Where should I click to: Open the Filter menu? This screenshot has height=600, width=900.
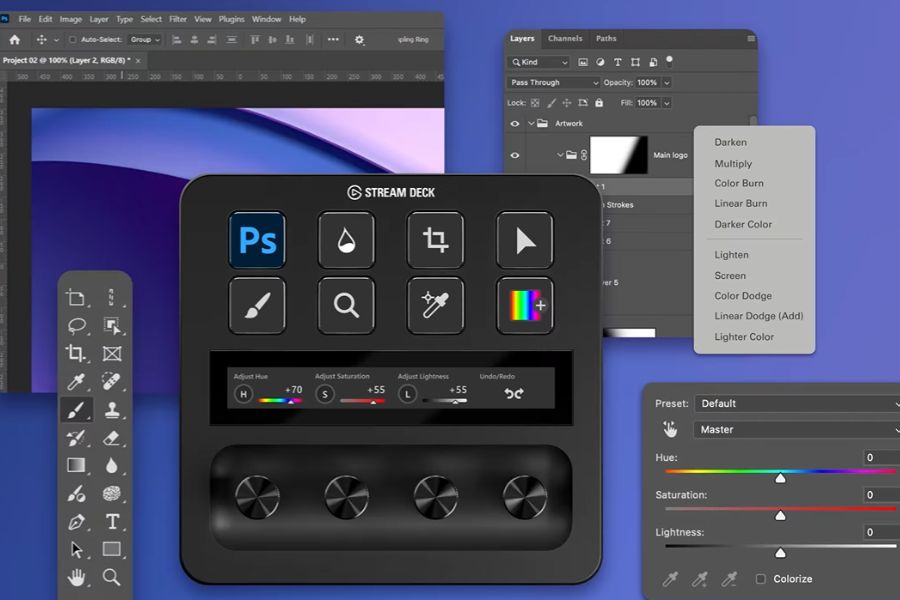pyautogui.click(x=178, y=19)
